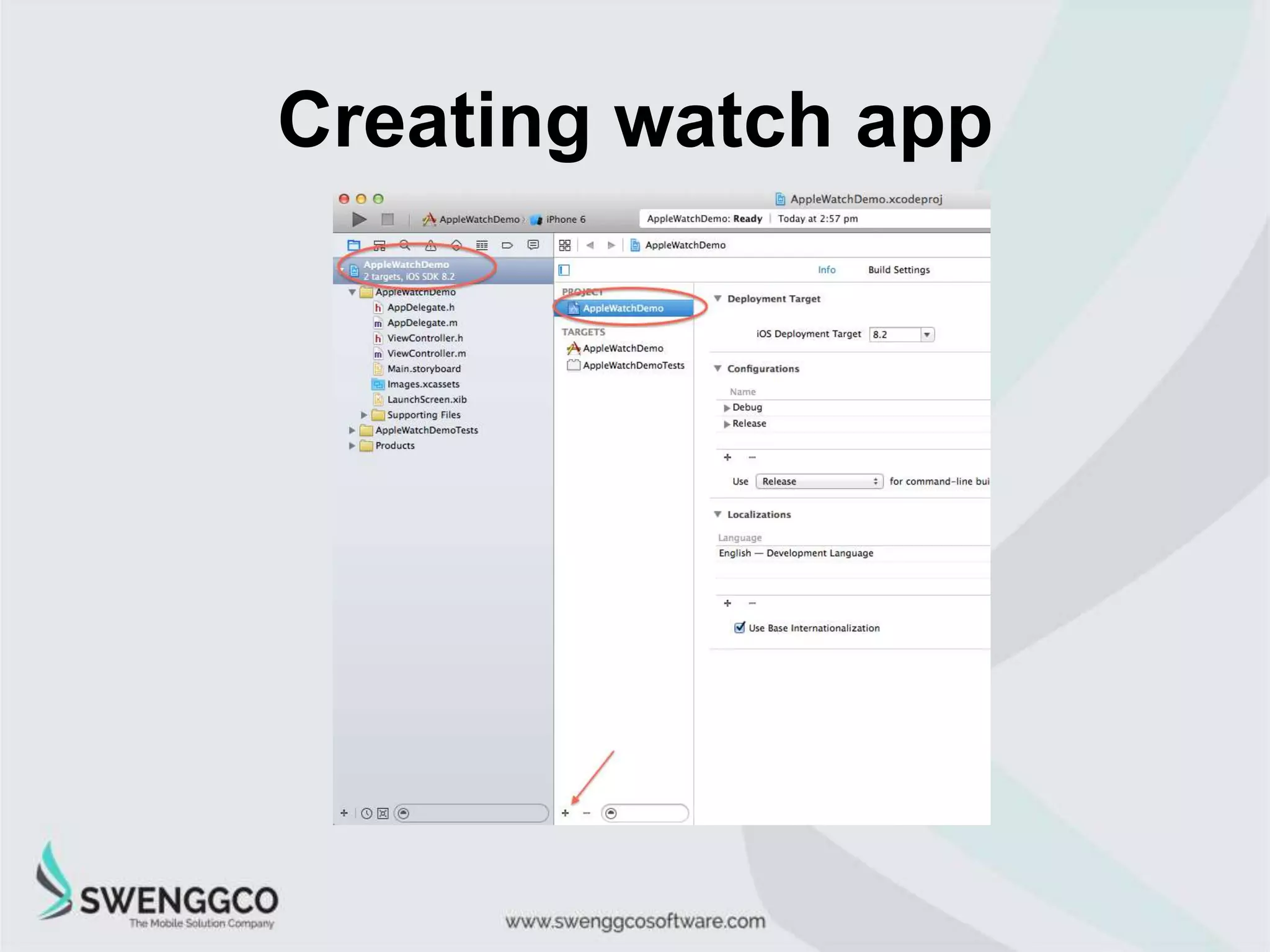Toggle Use Base Internationalization checkbox

click(x=739, y=628)
